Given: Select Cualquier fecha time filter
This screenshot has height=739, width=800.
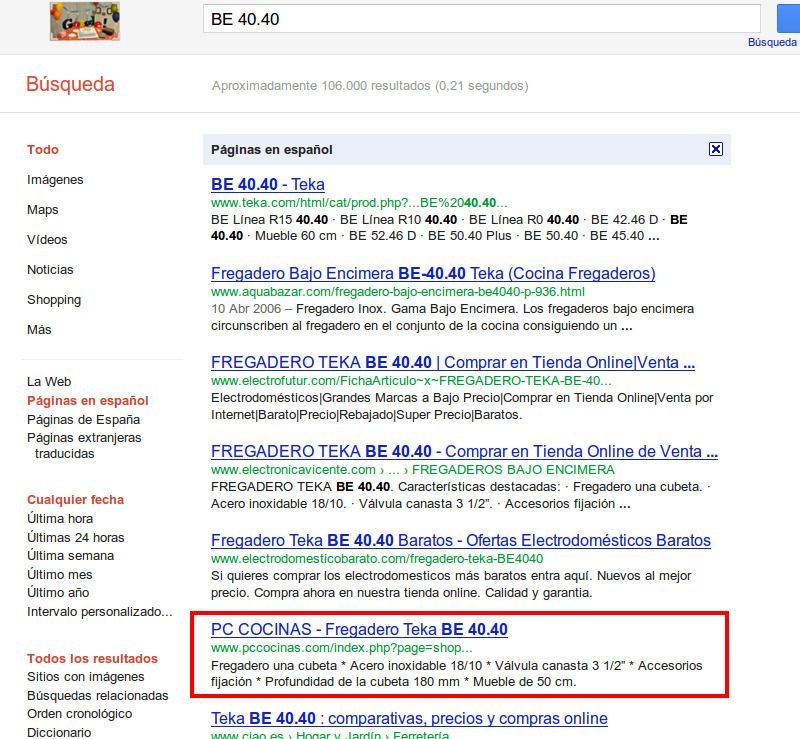Looking at the screenshot, I should [76, 500].
